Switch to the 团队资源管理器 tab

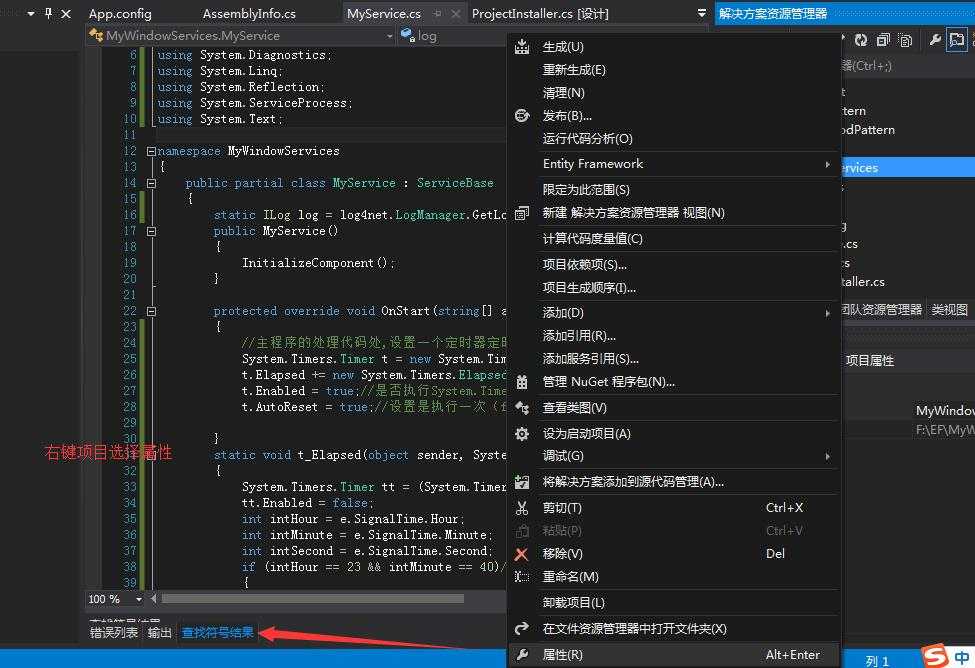tap(881, 310)
